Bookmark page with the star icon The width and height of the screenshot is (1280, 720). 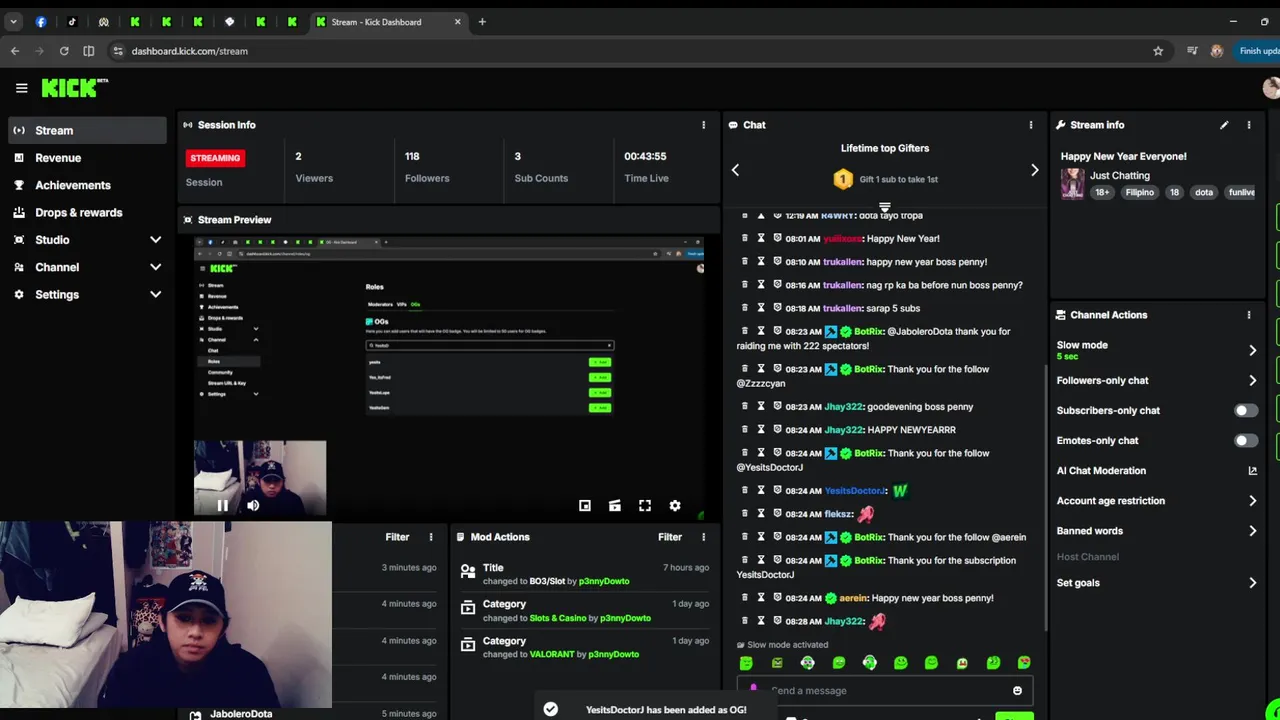(1158, 51)
